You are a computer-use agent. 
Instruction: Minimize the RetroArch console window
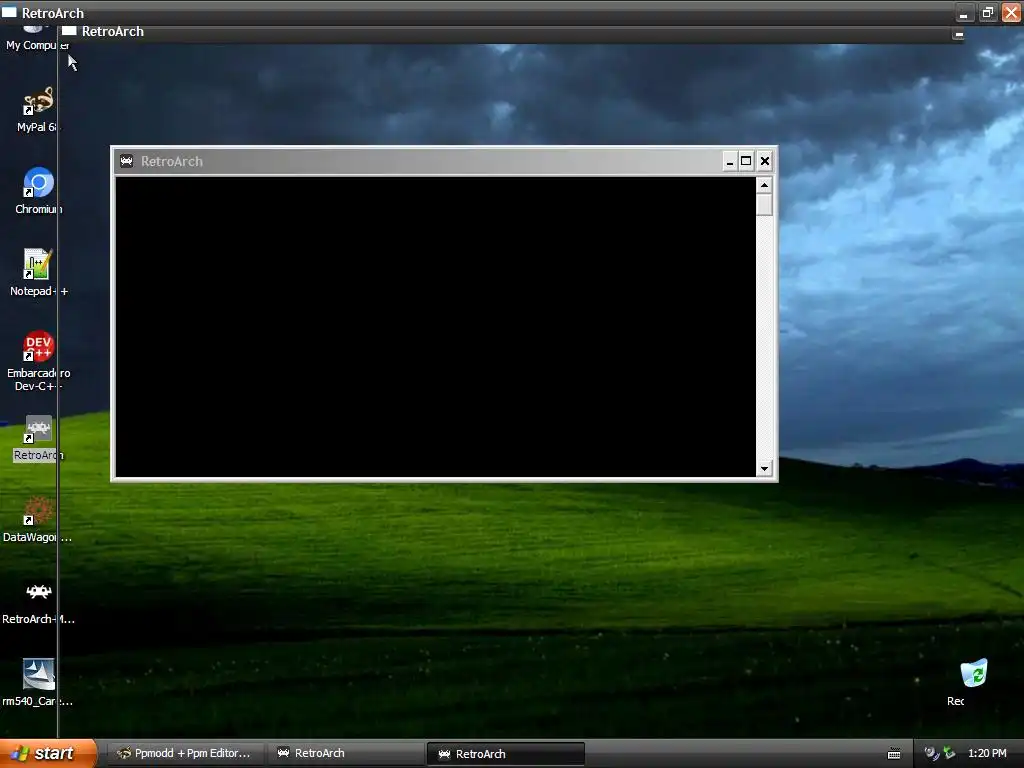tap(729, 161)
